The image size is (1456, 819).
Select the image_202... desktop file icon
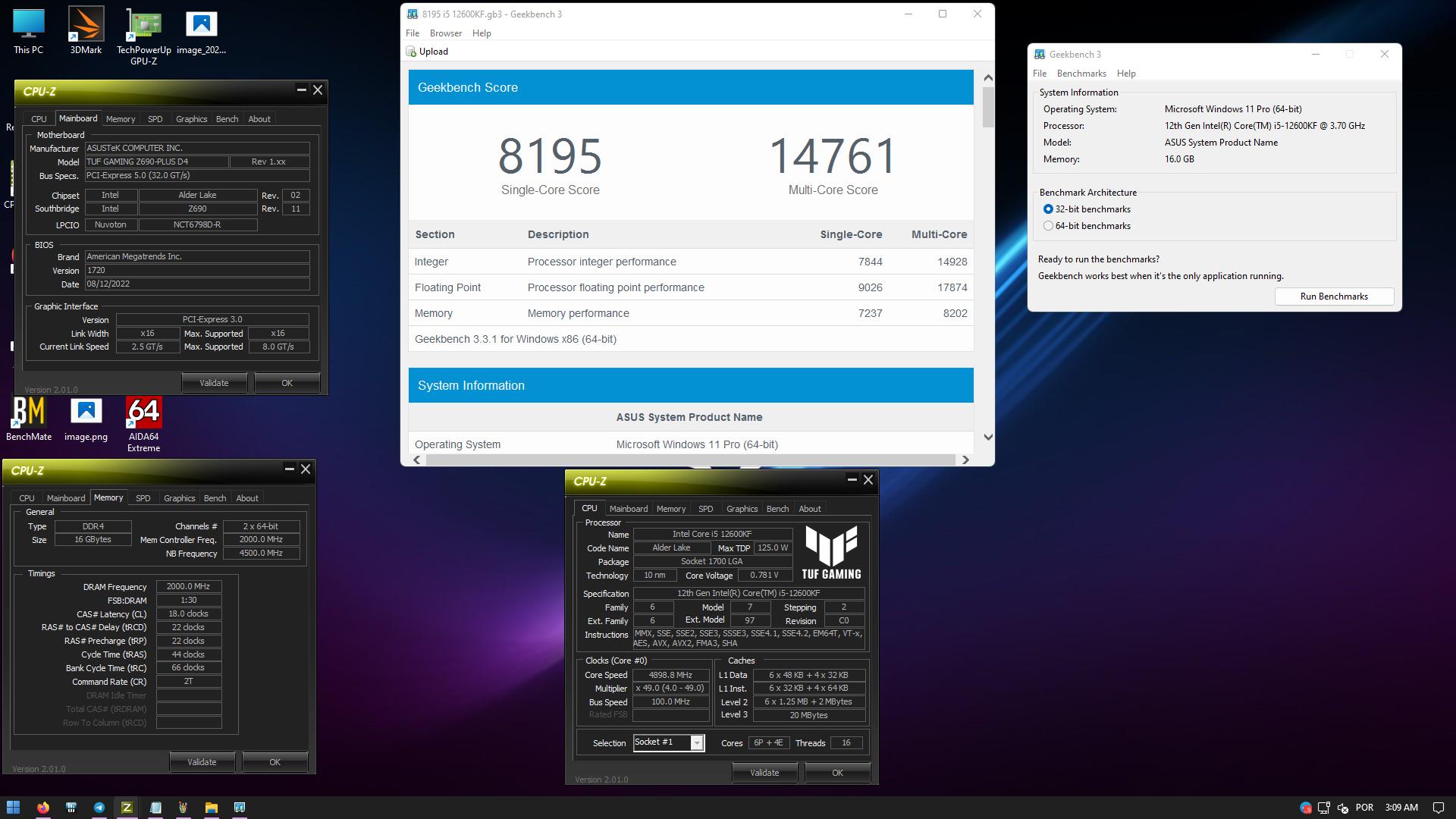(201, 30)
